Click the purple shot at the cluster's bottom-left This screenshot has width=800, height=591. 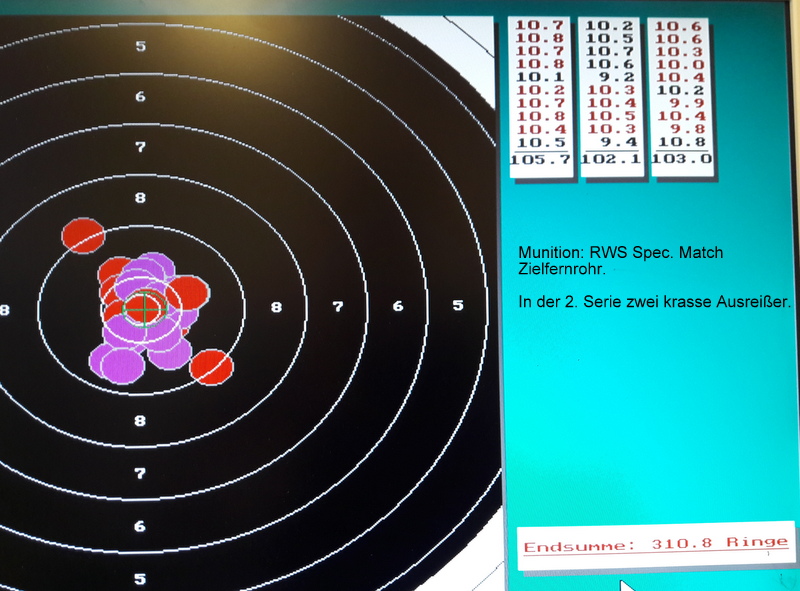[115, 361]
